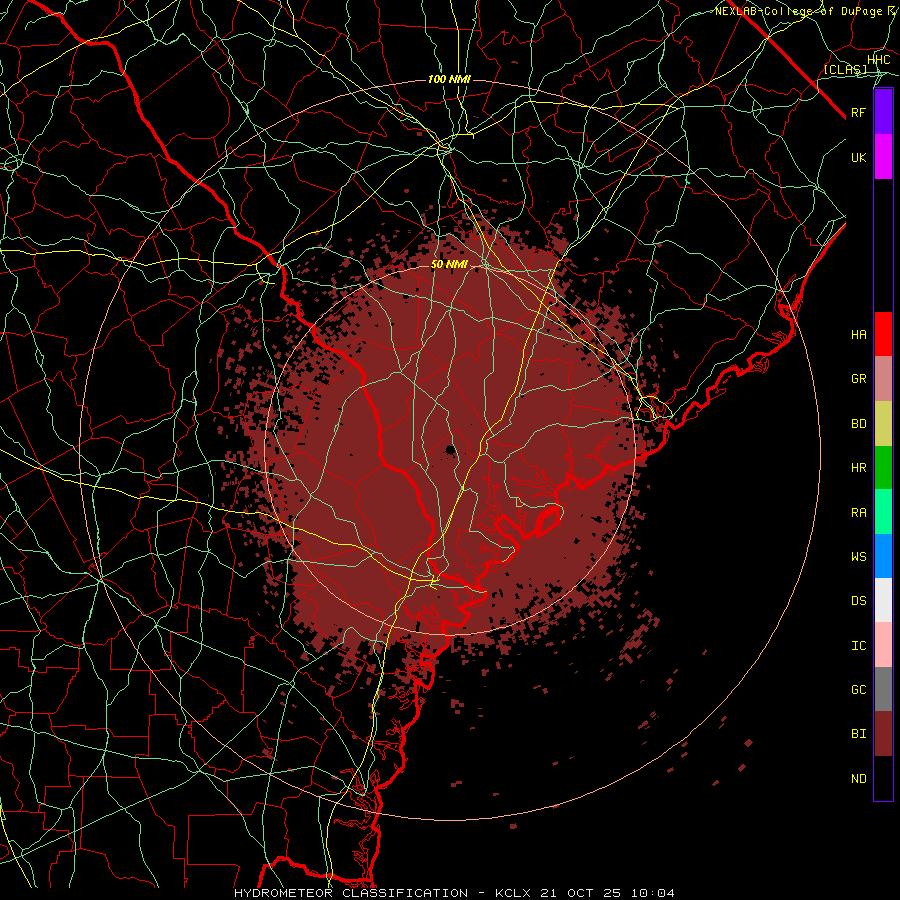
Task: Select the GR pink legend swatch
Action: click(883, 379)
